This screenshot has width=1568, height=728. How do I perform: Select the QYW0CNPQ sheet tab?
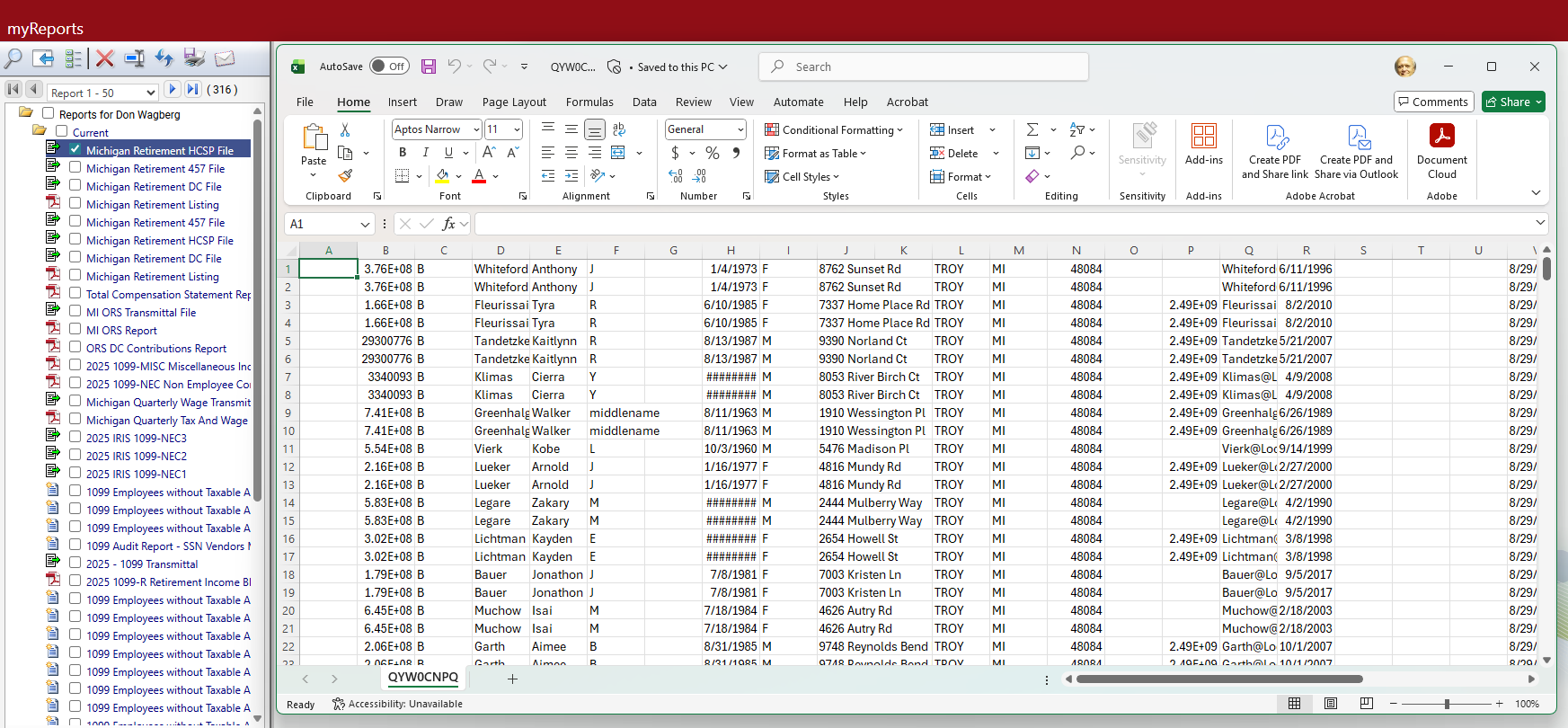pos(422,678)
